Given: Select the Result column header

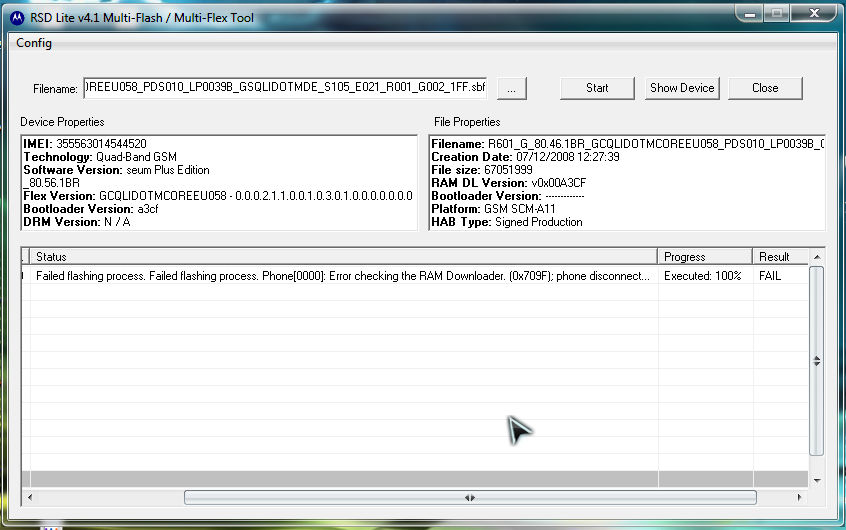Looking at the screenshot, I should [781, 257].
